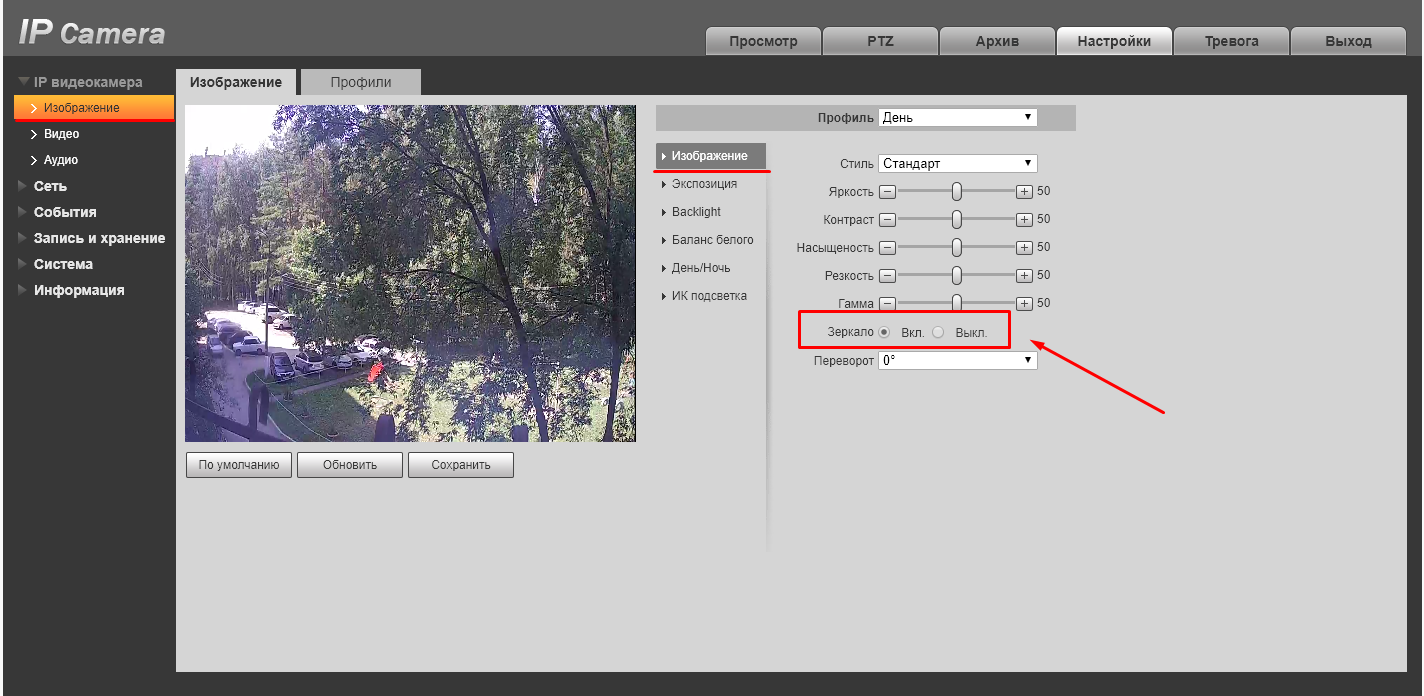Lower saturation with the Насыщеность minus button
Viewport: 1424px width, 696px height.
pos(886,247)
